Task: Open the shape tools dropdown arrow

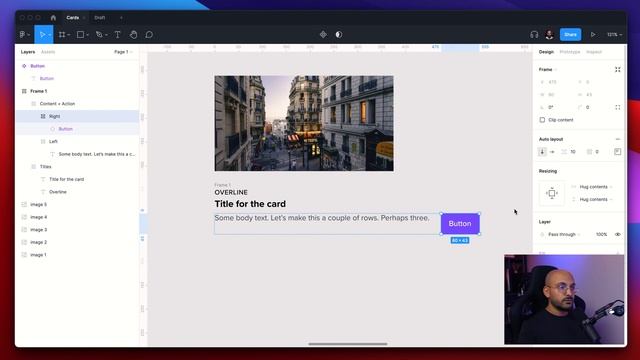Action: click(87, 35)
